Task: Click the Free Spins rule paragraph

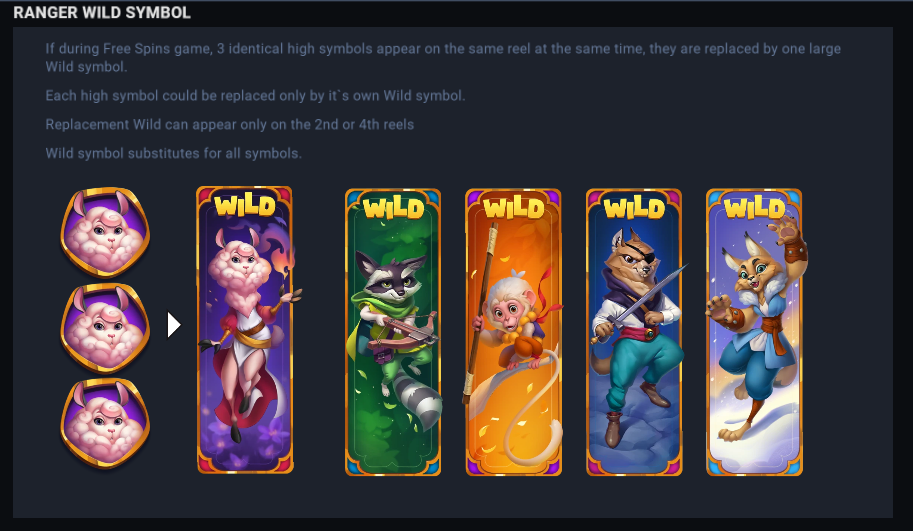Action: (443, 57)
